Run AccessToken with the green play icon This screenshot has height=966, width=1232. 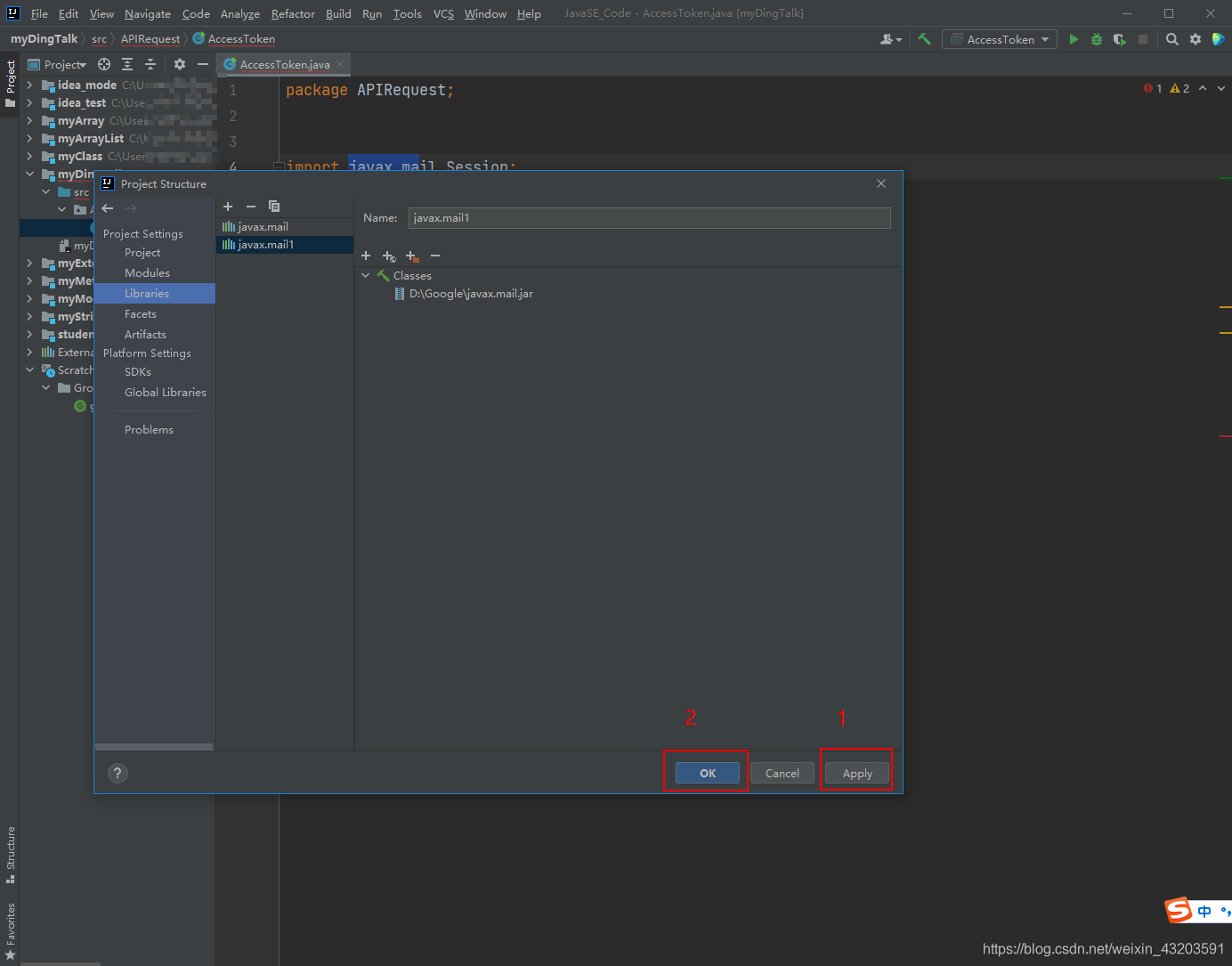(x=1074, y=39)
